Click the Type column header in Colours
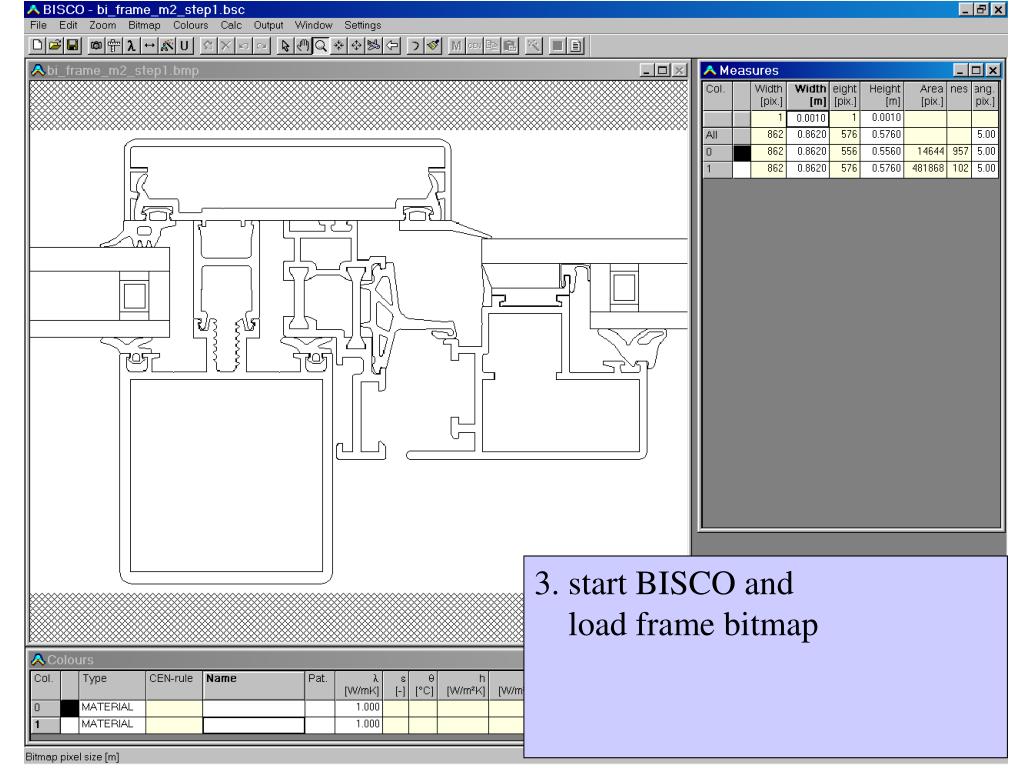This screenshot has height=768, width=1024. coord(112,685)
